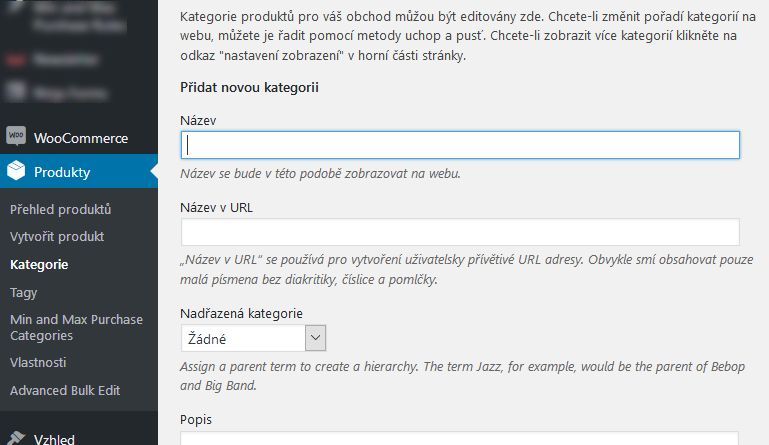Click the dropdown arrow beside Žádné
This screenshot has height=445, width=769.
[315, 339]
